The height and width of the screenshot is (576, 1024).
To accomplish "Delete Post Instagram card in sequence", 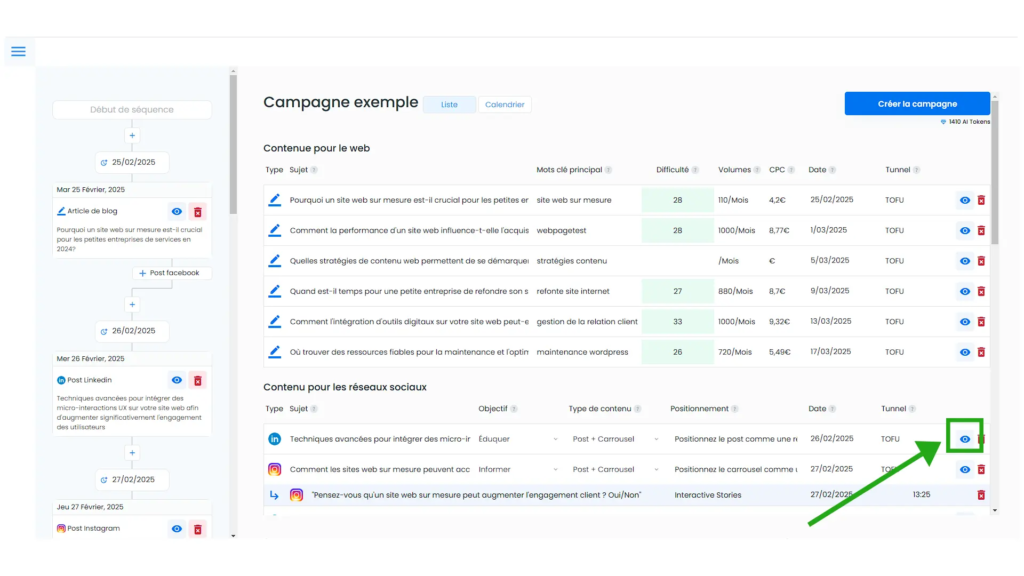I will [197, 529].
